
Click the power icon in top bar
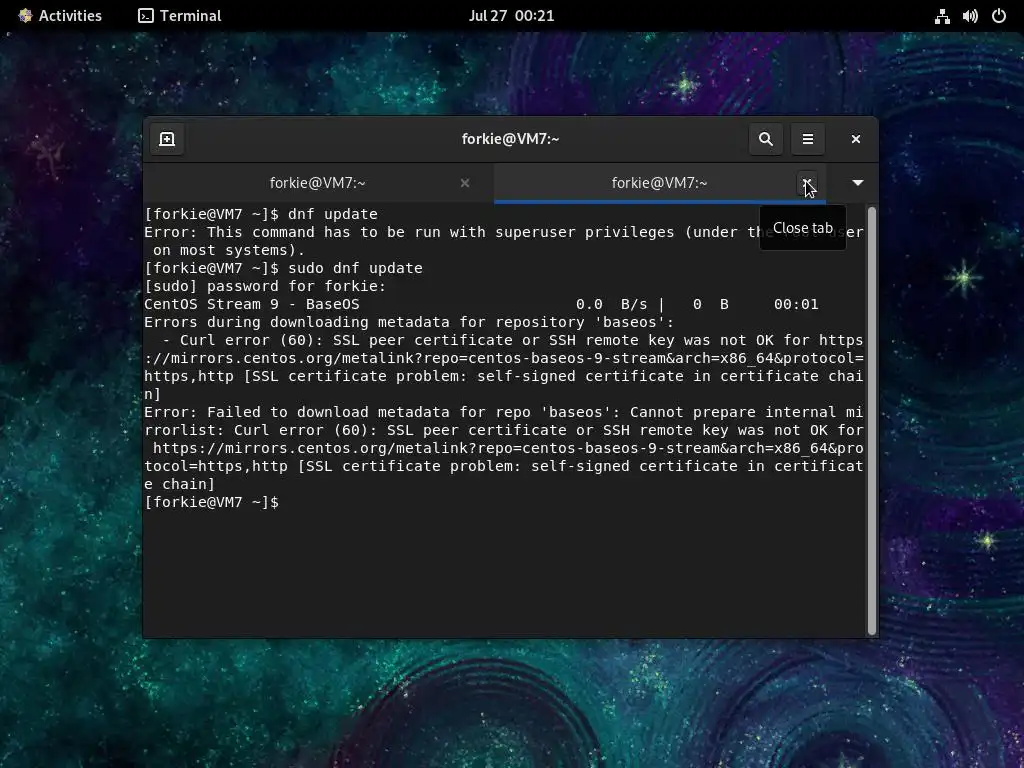click(999, 16)
